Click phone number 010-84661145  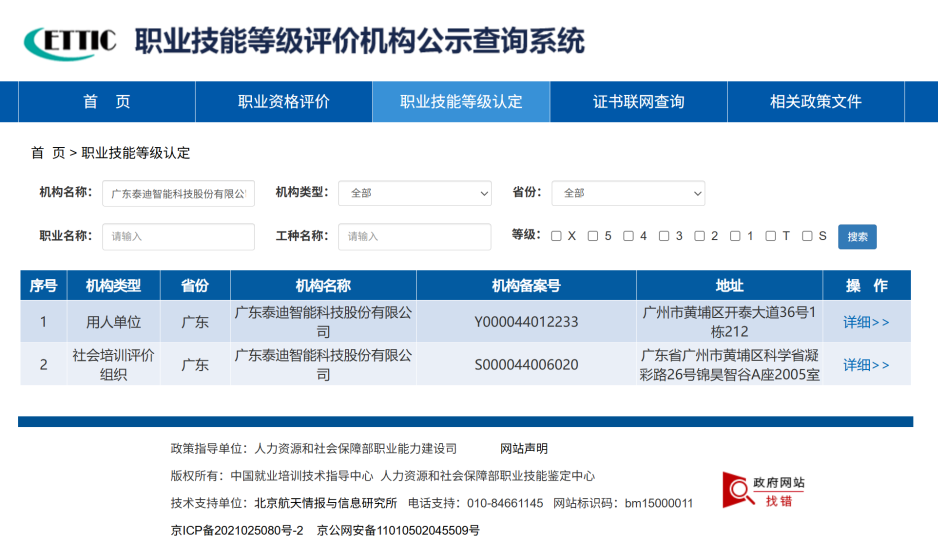click(x=505, y=503)
